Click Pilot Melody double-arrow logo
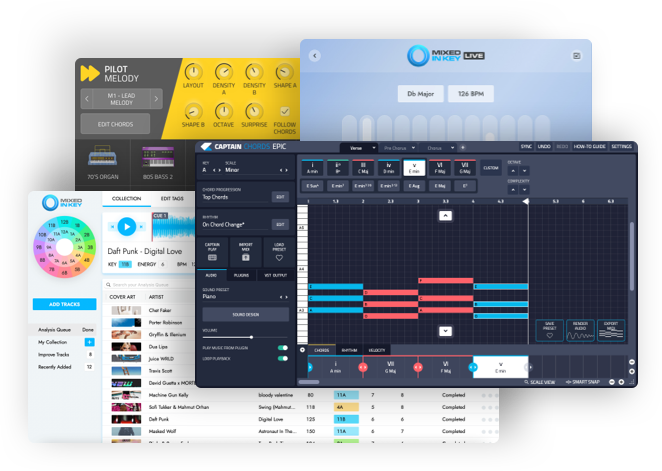The image size is (662, 471). pos(90,73)
